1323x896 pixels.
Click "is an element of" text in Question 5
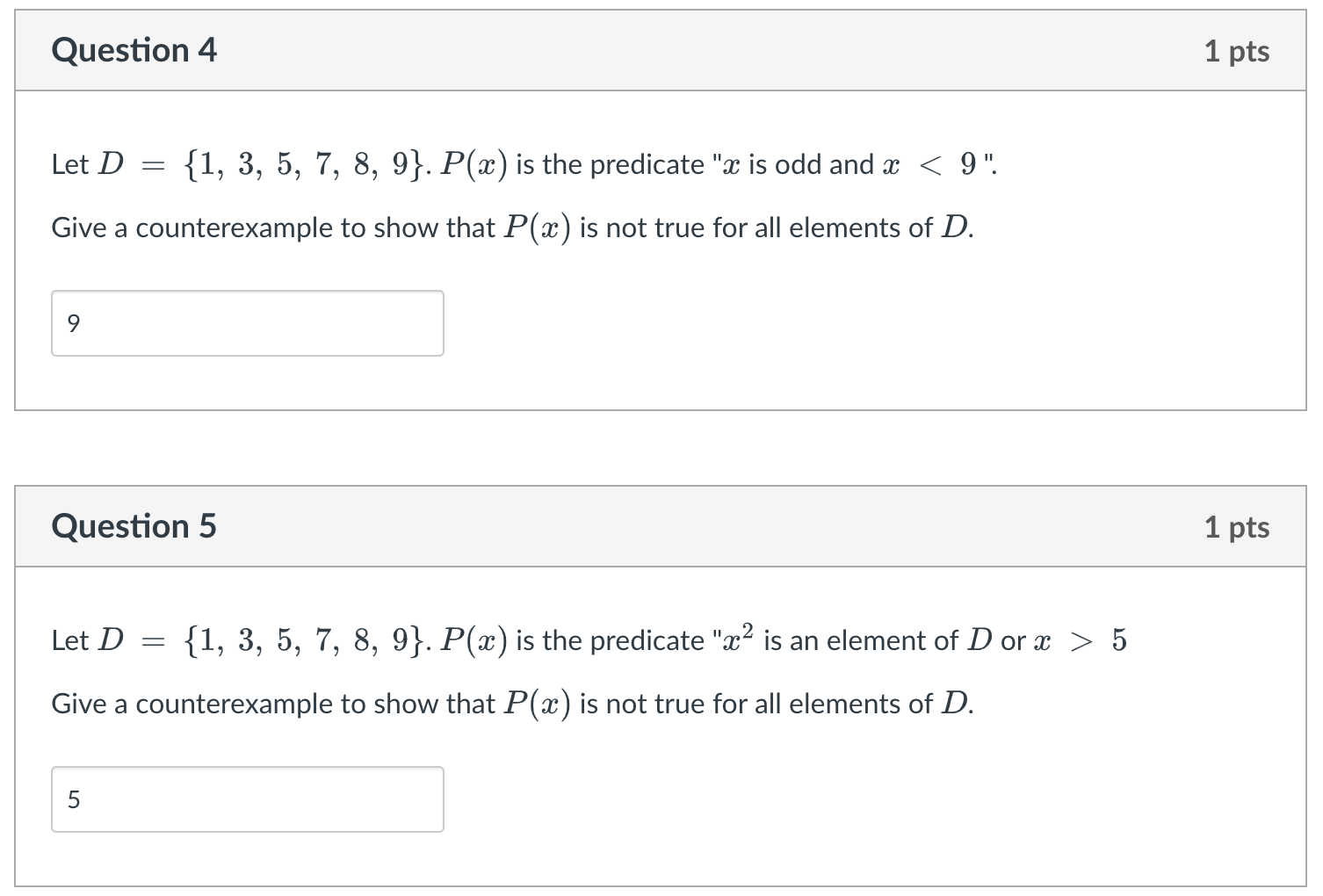click(860, 640)
